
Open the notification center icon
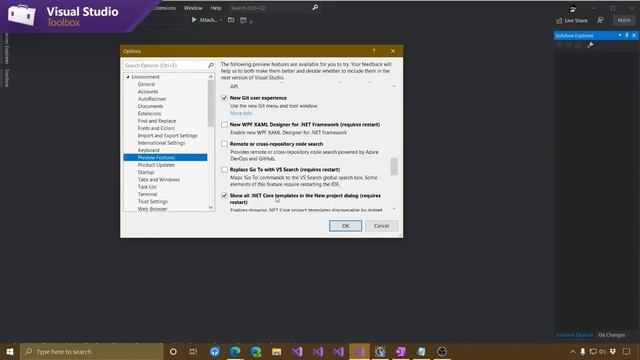click(626, 351)
